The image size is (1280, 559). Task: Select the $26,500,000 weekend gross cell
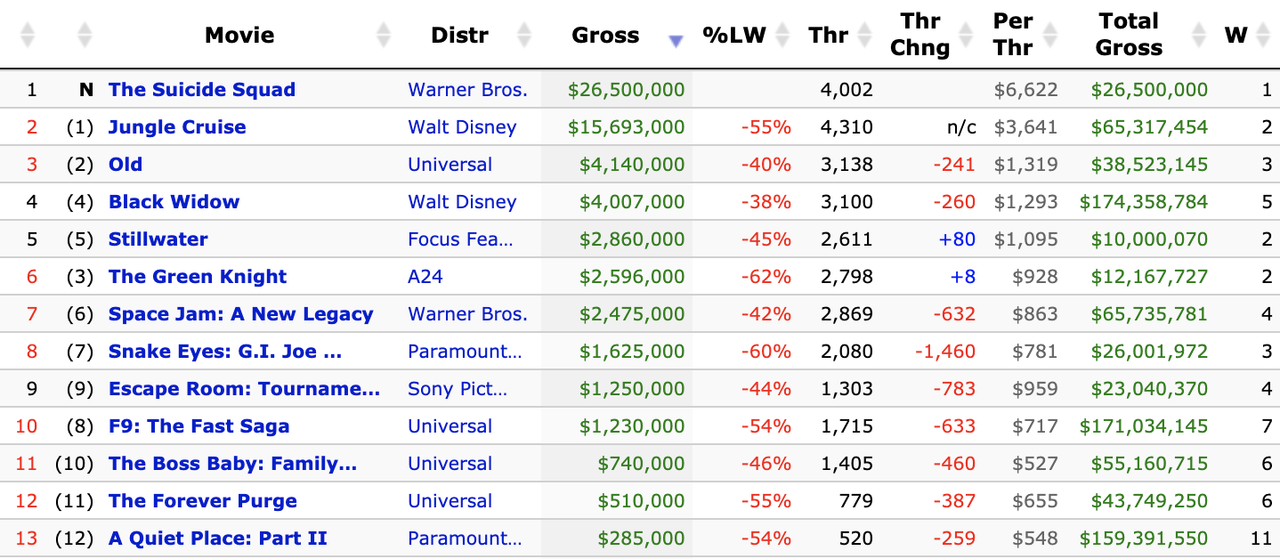point(626,90)
